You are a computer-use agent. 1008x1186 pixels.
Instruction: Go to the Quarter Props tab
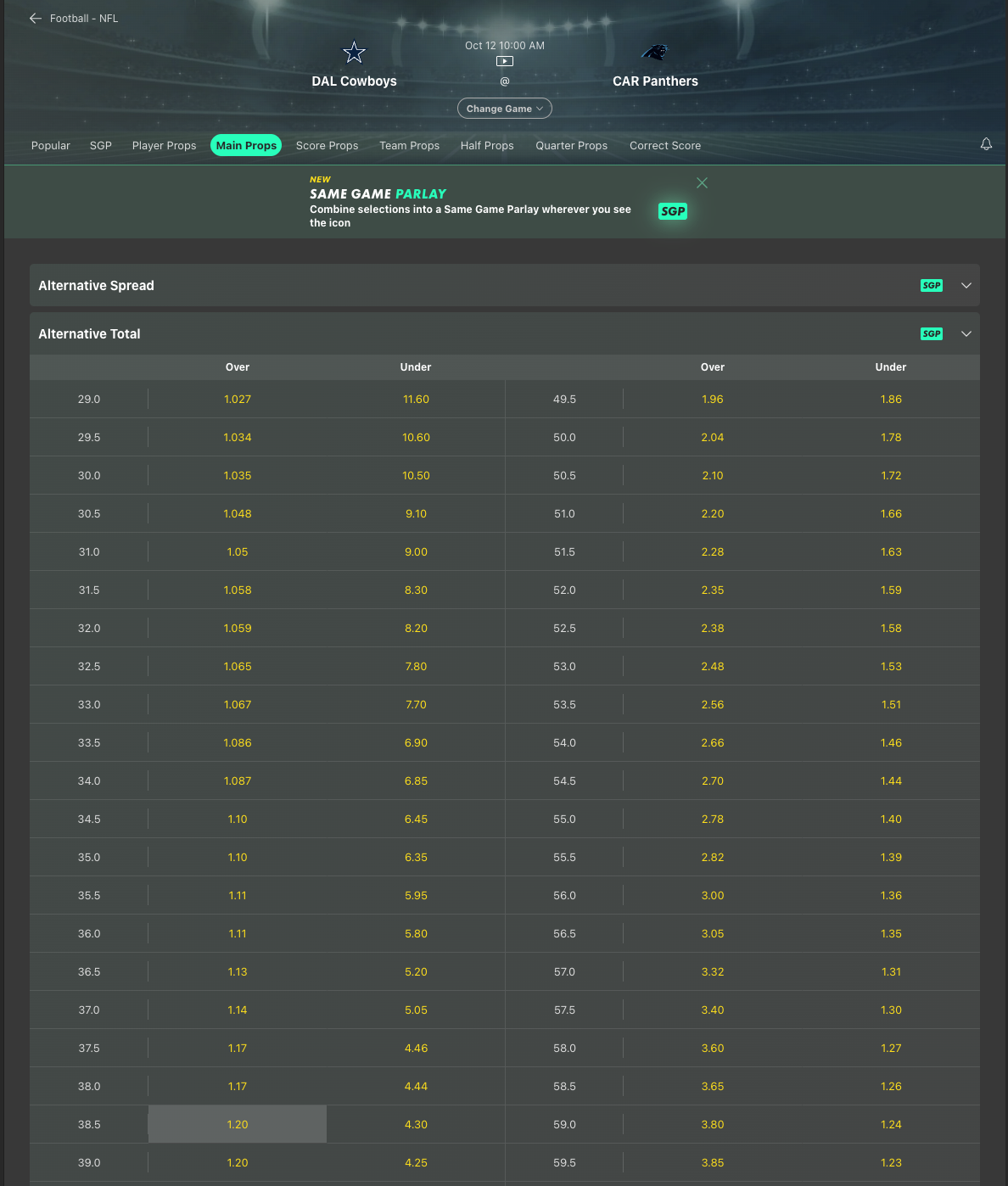[571, 146]
